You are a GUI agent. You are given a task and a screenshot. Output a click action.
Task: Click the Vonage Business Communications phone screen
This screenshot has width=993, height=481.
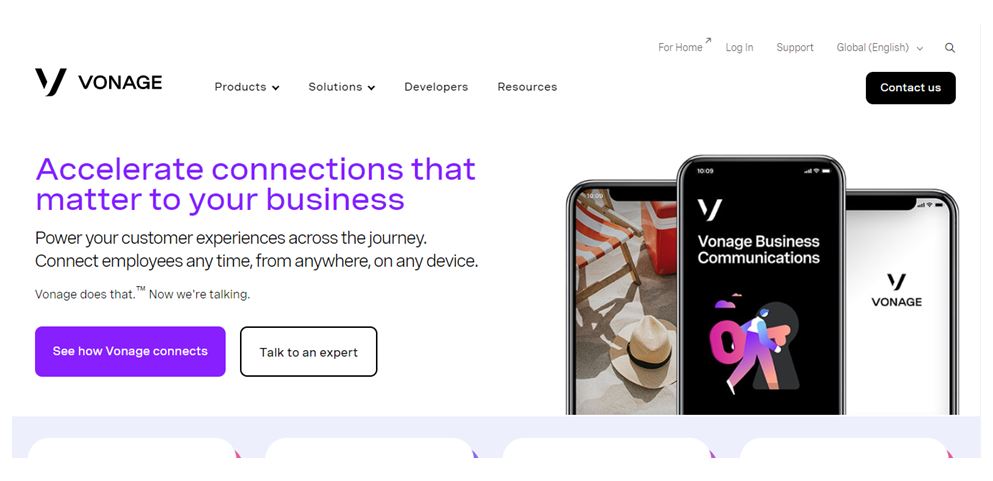[761, 286]
